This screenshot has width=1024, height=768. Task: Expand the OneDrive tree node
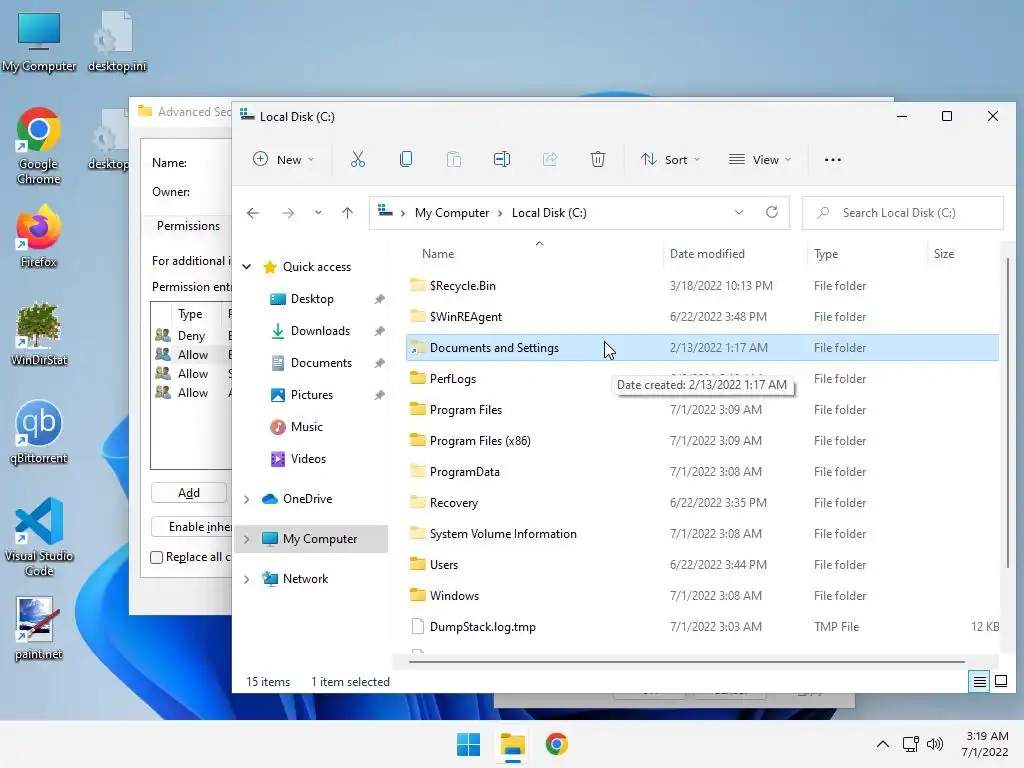(246, 499)
